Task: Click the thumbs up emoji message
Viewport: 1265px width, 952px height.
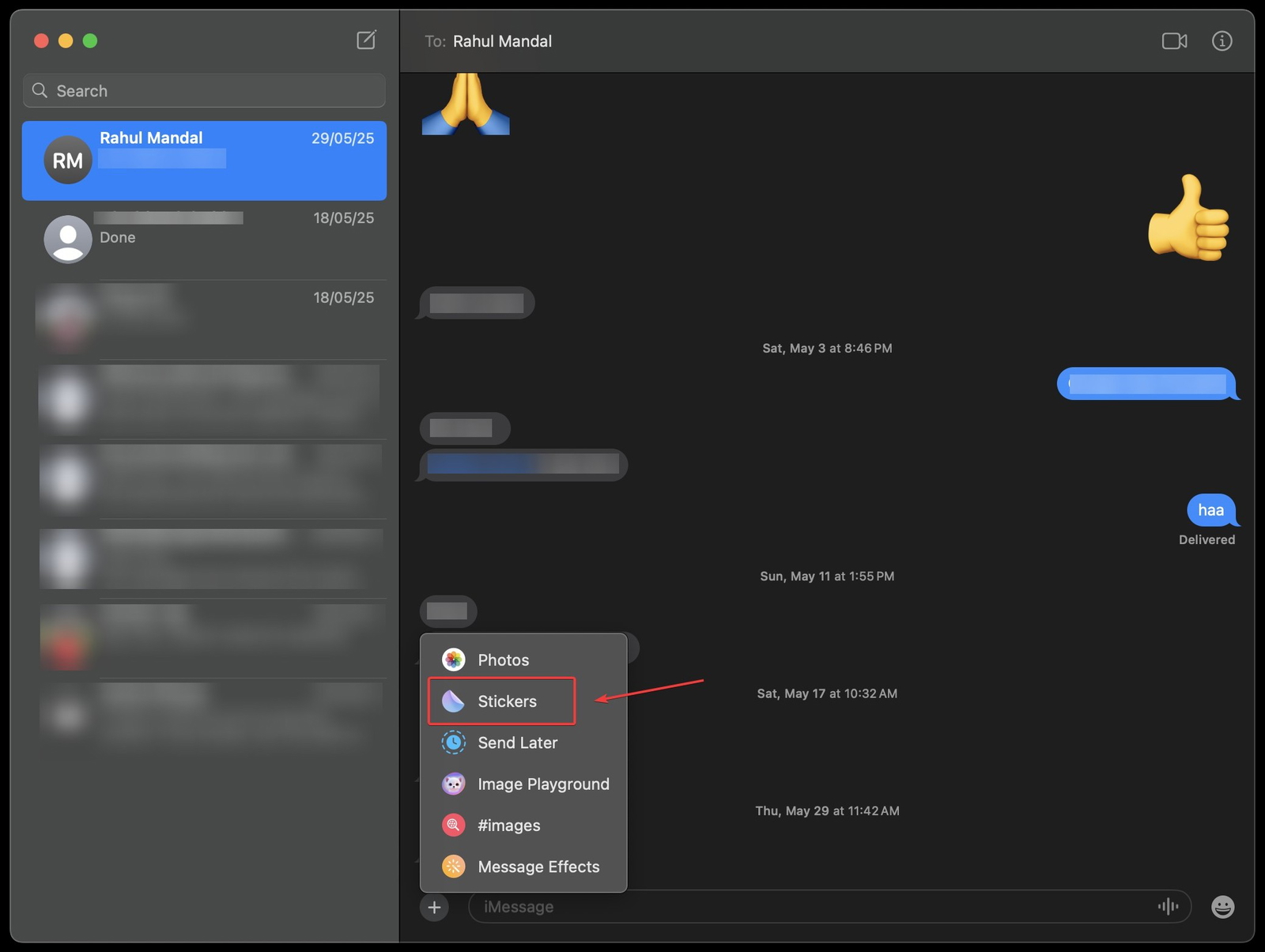Action: 1188,217
